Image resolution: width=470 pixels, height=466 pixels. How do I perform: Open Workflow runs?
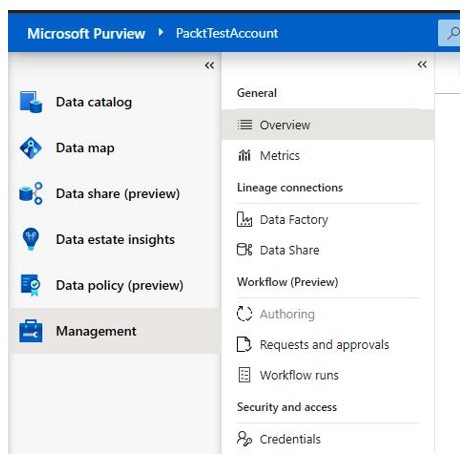click(328, 375)
